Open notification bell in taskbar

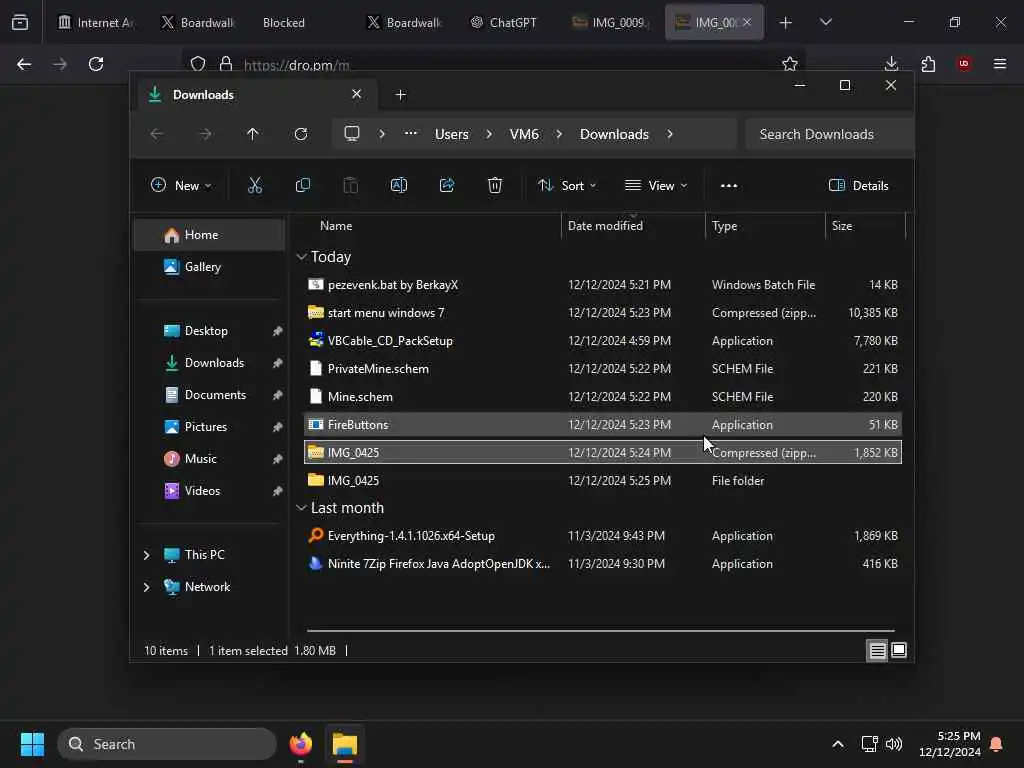(x=997, y=744)
